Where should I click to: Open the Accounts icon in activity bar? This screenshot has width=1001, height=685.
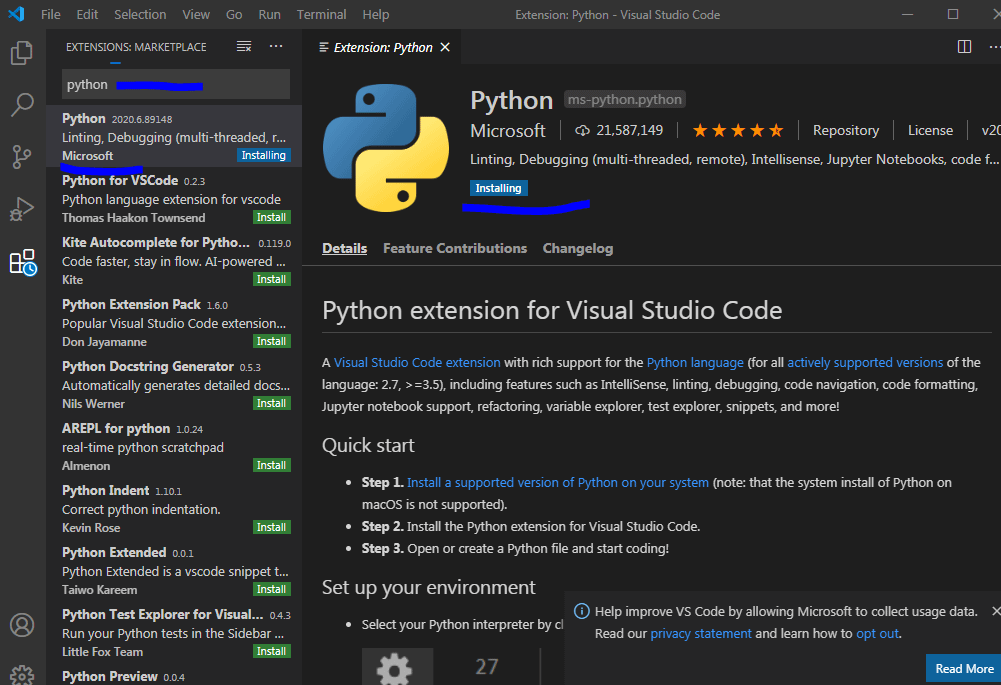click(x=22, y=625)
